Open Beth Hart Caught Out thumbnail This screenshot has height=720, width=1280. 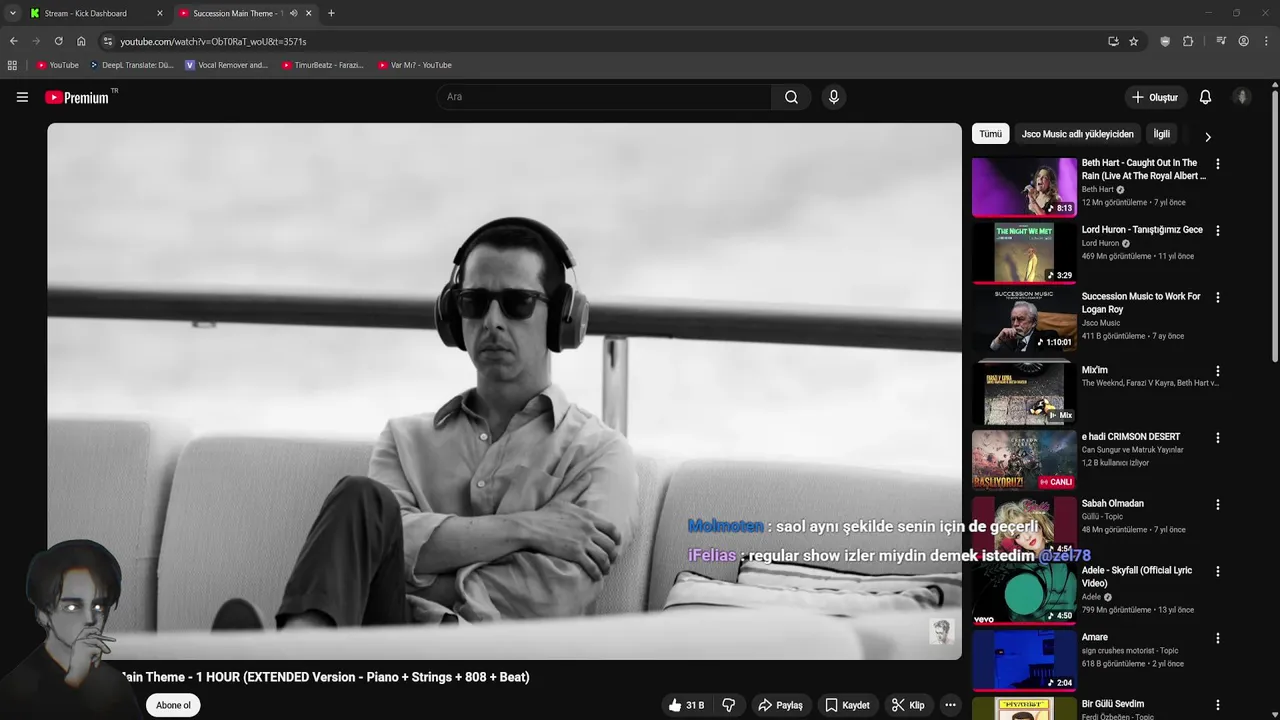pyautogui.click(x=1024, y=186)
